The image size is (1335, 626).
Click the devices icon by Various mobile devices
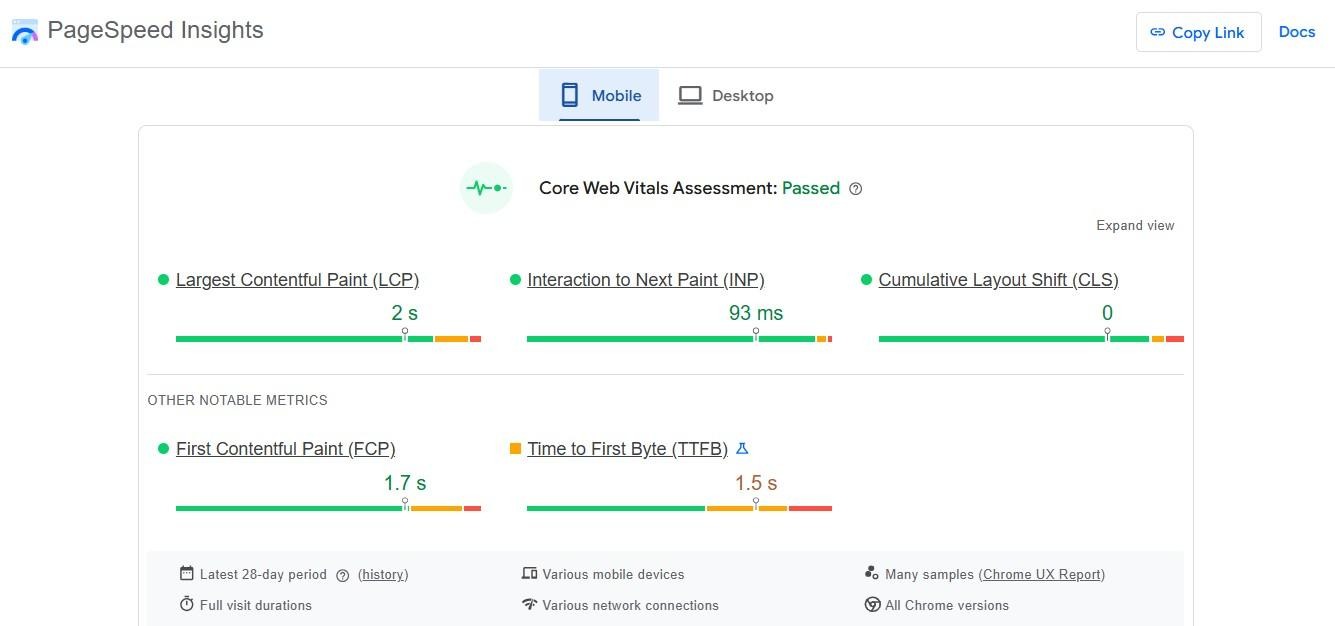[529, 573]
